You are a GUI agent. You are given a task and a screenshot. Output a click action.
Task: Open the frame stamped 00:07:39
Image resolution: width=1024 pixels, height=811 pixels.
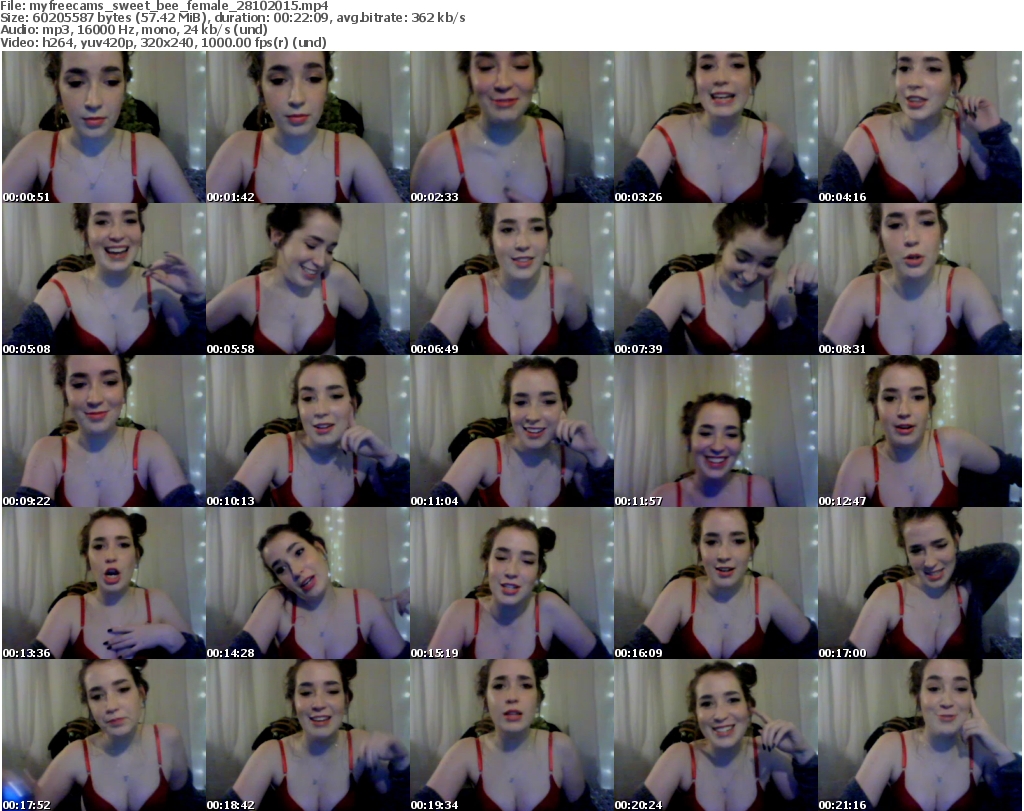[x=716, y=279]
